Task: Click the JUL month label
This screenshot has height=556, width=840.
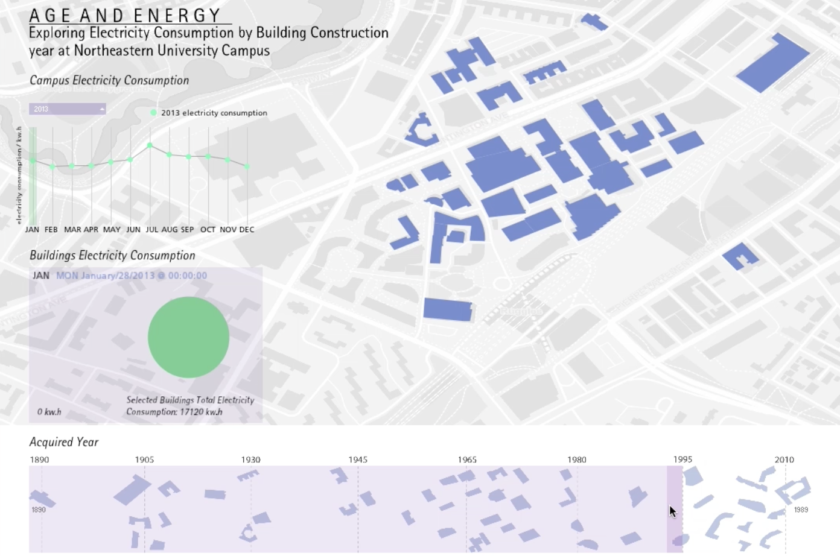Action: 152,229
